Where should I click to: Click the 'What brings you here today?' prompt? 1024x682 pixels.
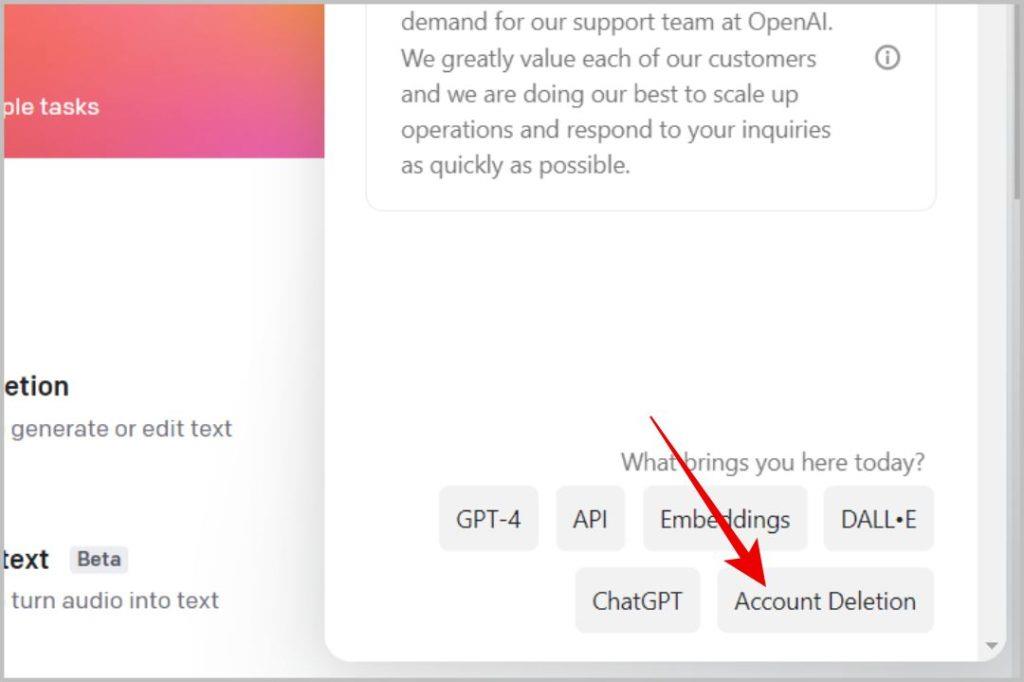(x=773, y=462)
